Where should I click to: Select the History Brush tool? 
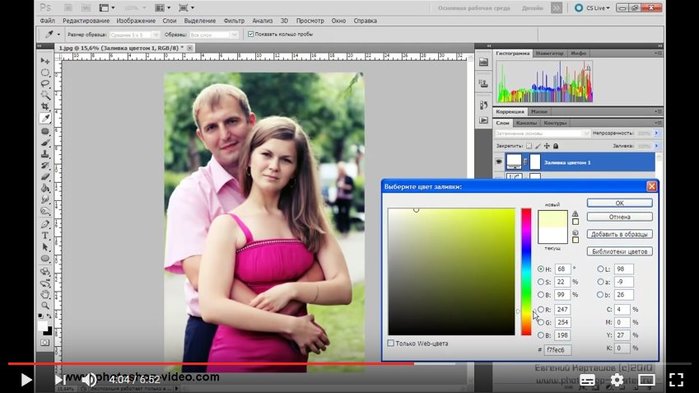[x=45, y=166]
